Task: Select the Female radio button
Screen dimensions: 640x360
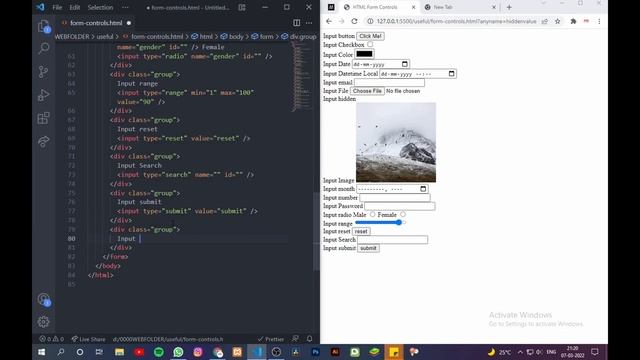Action: coord(403,214)
